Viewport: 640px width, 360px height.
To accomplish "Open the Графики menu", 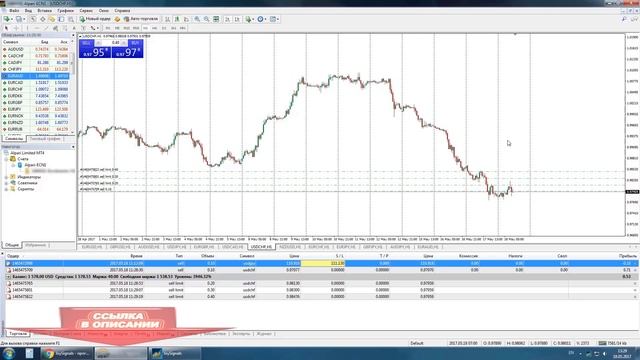I will (65, 11).
